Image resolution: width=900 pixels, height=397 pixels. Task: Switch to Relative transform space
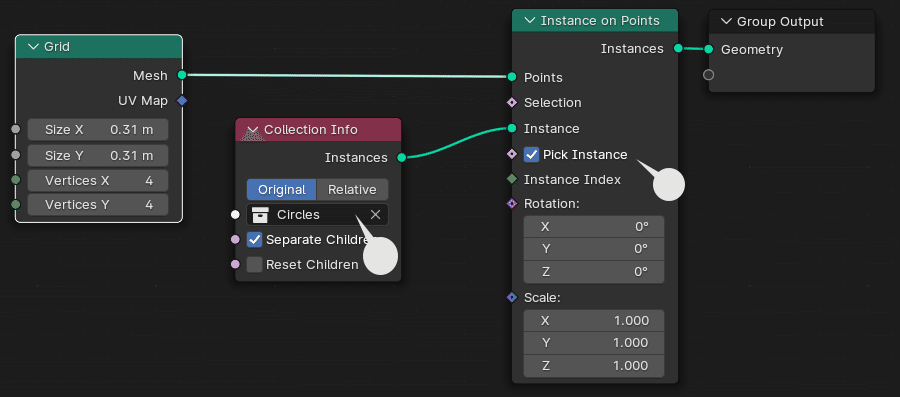(x=352, y=189)
